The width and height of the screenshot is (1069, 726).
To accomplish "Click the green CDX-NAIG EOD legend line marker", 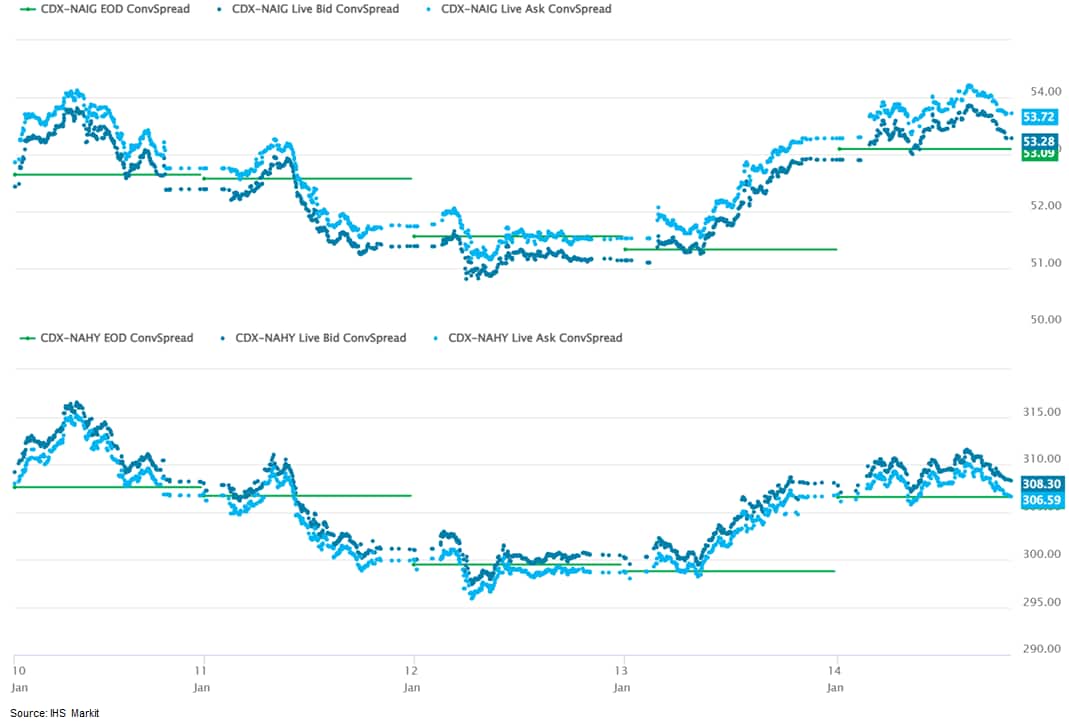I will [28, 9].
